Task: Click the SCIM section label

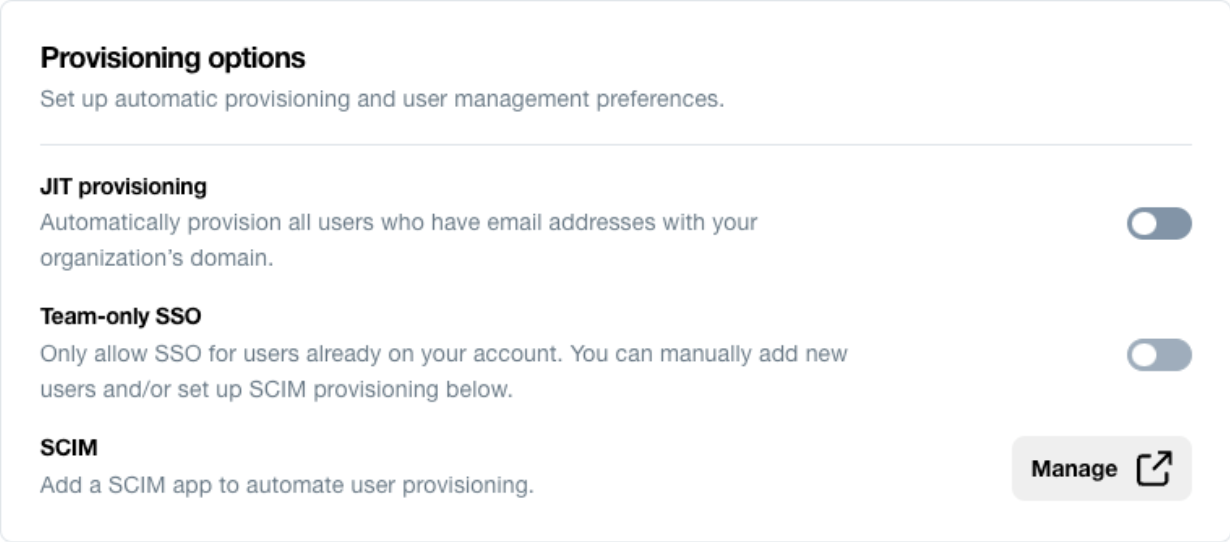Action: pos(69,448)
